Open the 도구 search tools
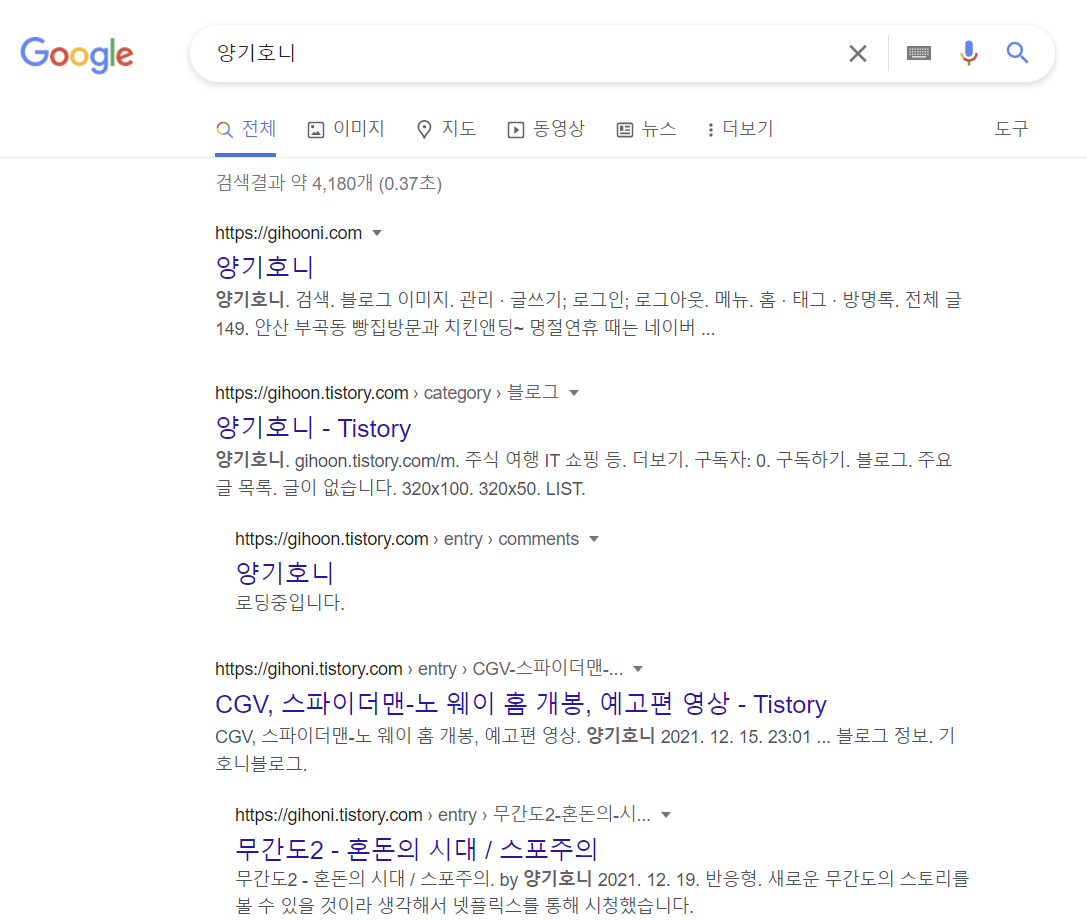1087x920 pixels. [x=1011, y=129]
